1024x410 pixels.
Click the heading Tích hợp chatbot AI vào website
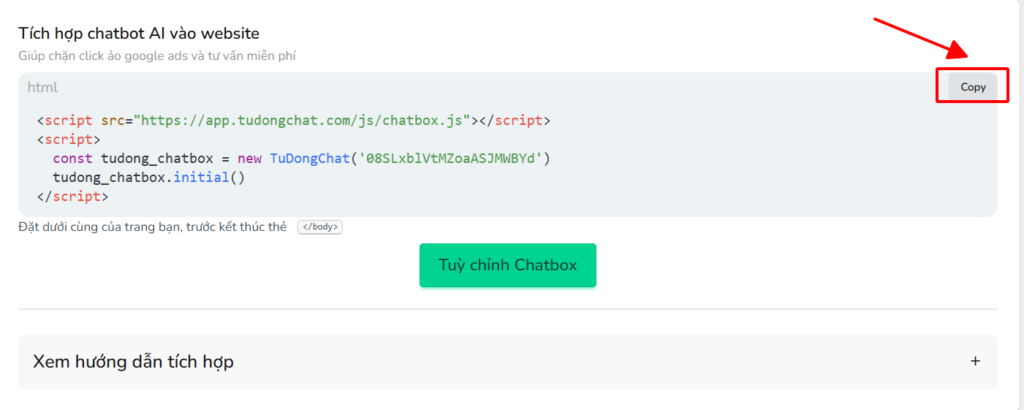[x=138, y=33]
